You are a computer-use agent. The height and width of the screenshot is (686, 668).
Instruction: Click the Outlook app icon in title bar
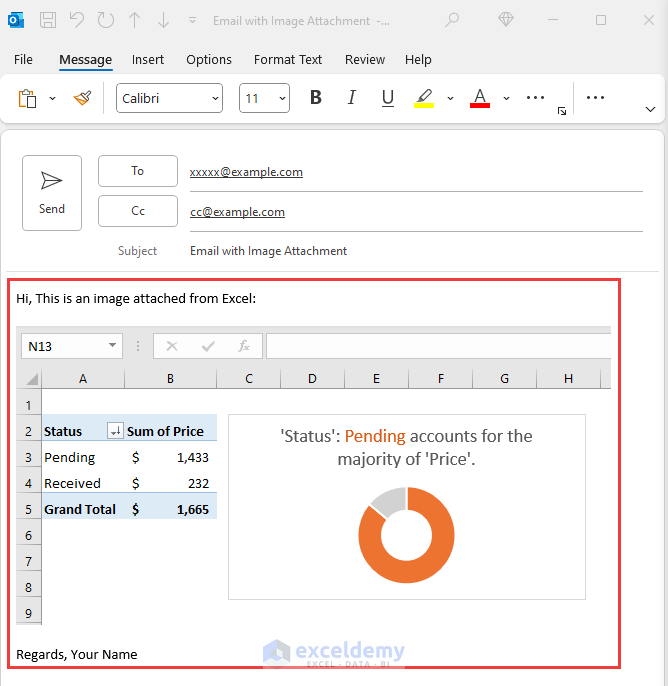(x=16, y=20)
